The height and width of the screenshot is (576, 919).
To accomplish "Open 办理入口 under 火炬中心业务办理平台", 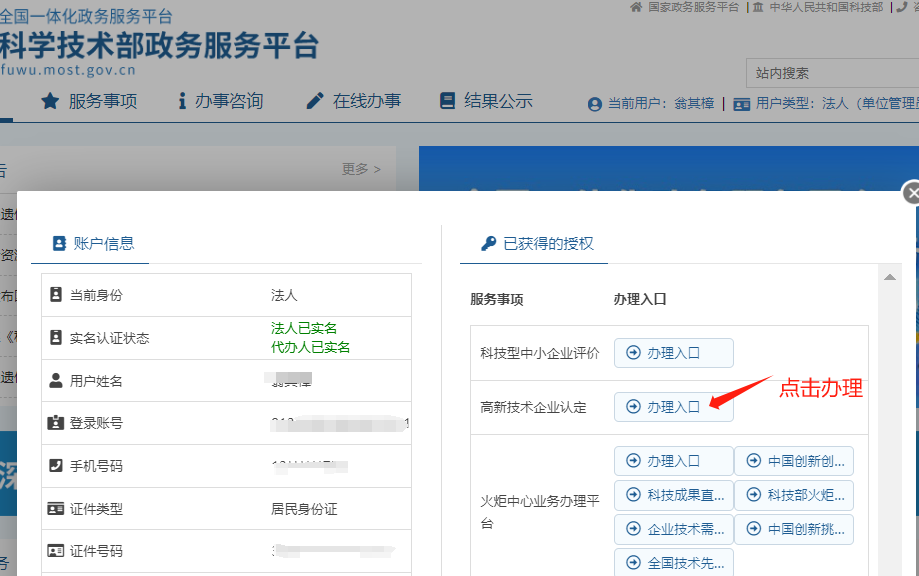I will (673, 461).
